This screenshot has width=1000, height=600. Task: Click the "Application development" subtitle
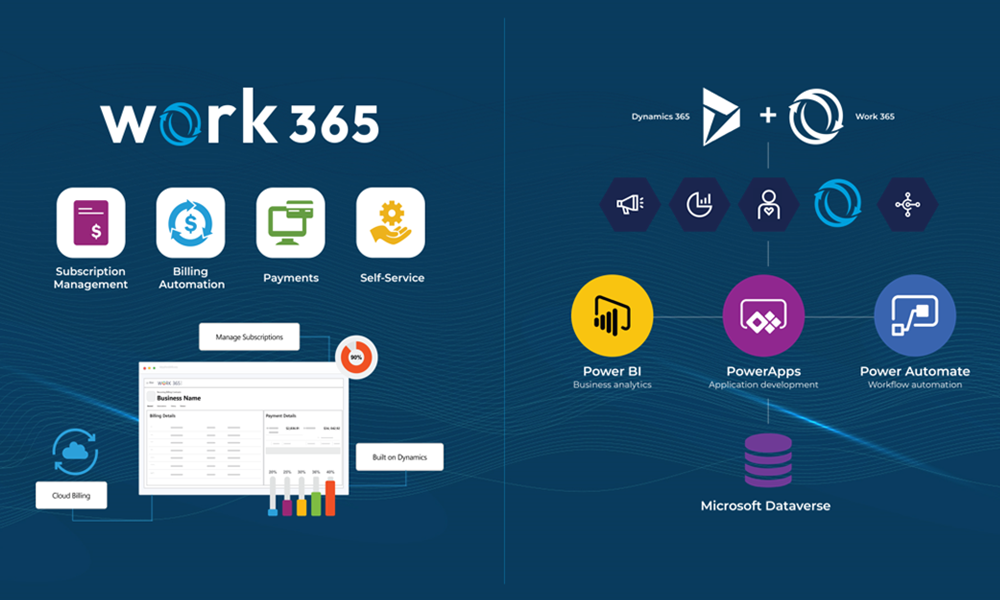tap(763, 384)
